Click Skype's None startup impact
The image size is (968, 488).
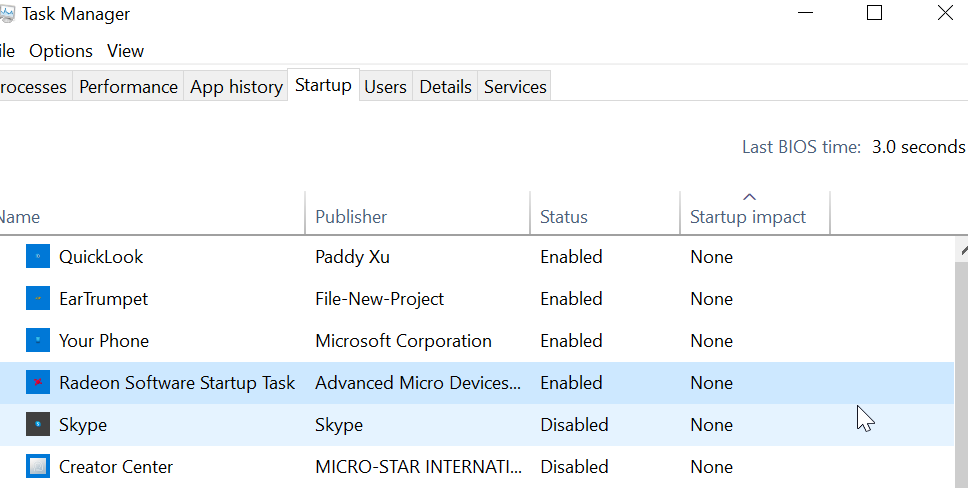click(x=711, y=424)
